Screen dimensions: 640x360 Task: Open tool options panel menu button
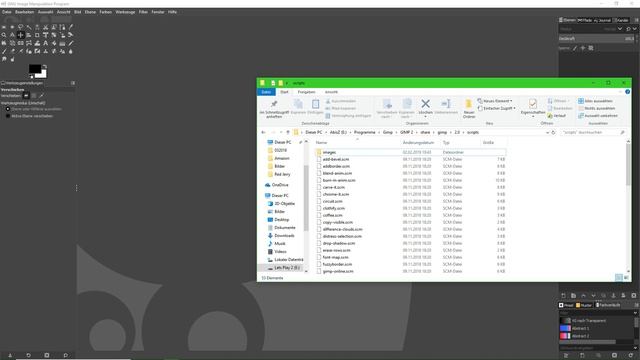pos(73,83)
